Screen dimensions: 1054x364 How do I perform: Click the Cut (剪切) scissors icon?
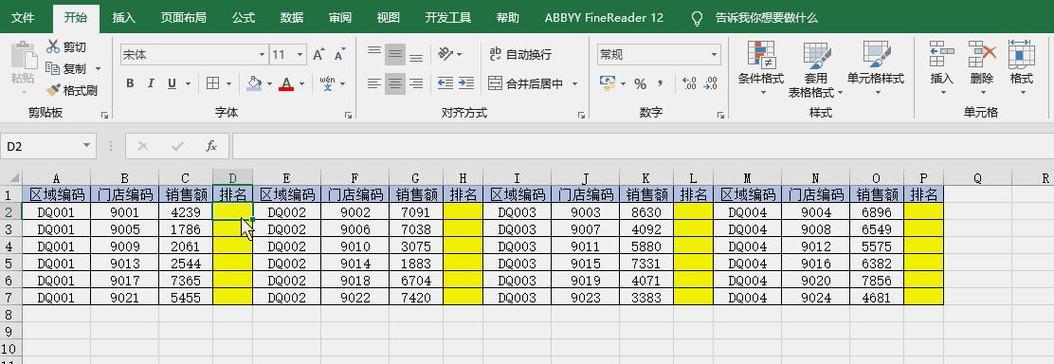[53, 47]
